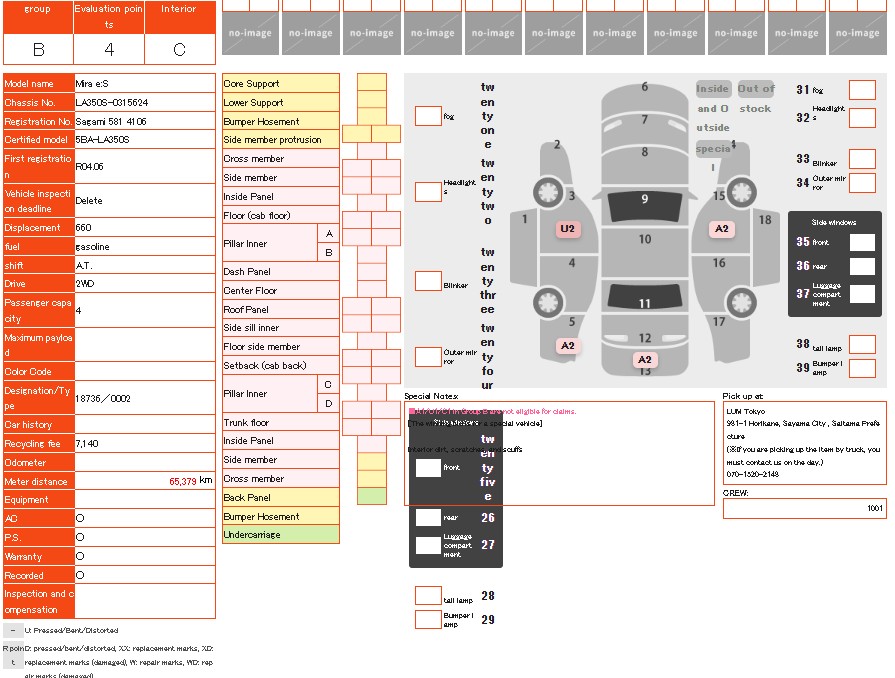Tick the Luggage compartment box numbered 27
The height and width of the screenshot is (678, 895).
428,545
